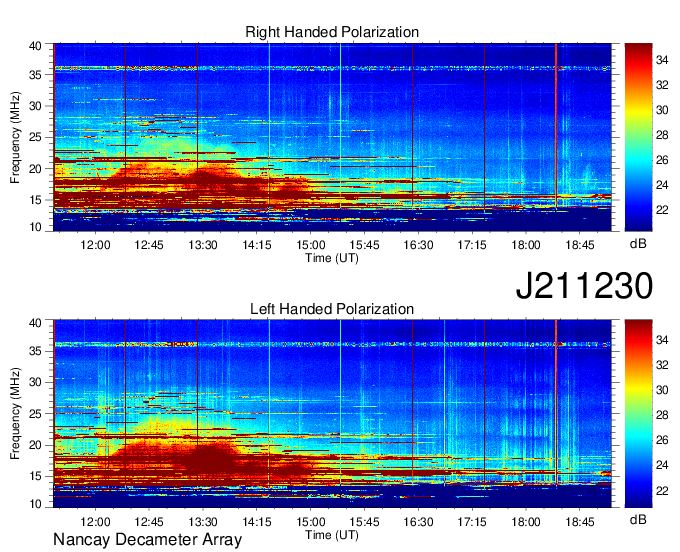
Task: Click the top plot's color scale bar
Action: 638,137
